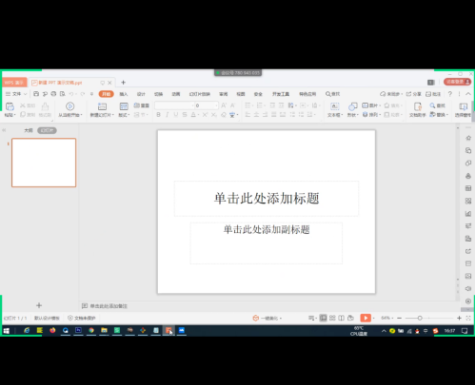Click the Firefox taskbar icon
The width and height of the screenshot is (475, 385).
[53, 330]
